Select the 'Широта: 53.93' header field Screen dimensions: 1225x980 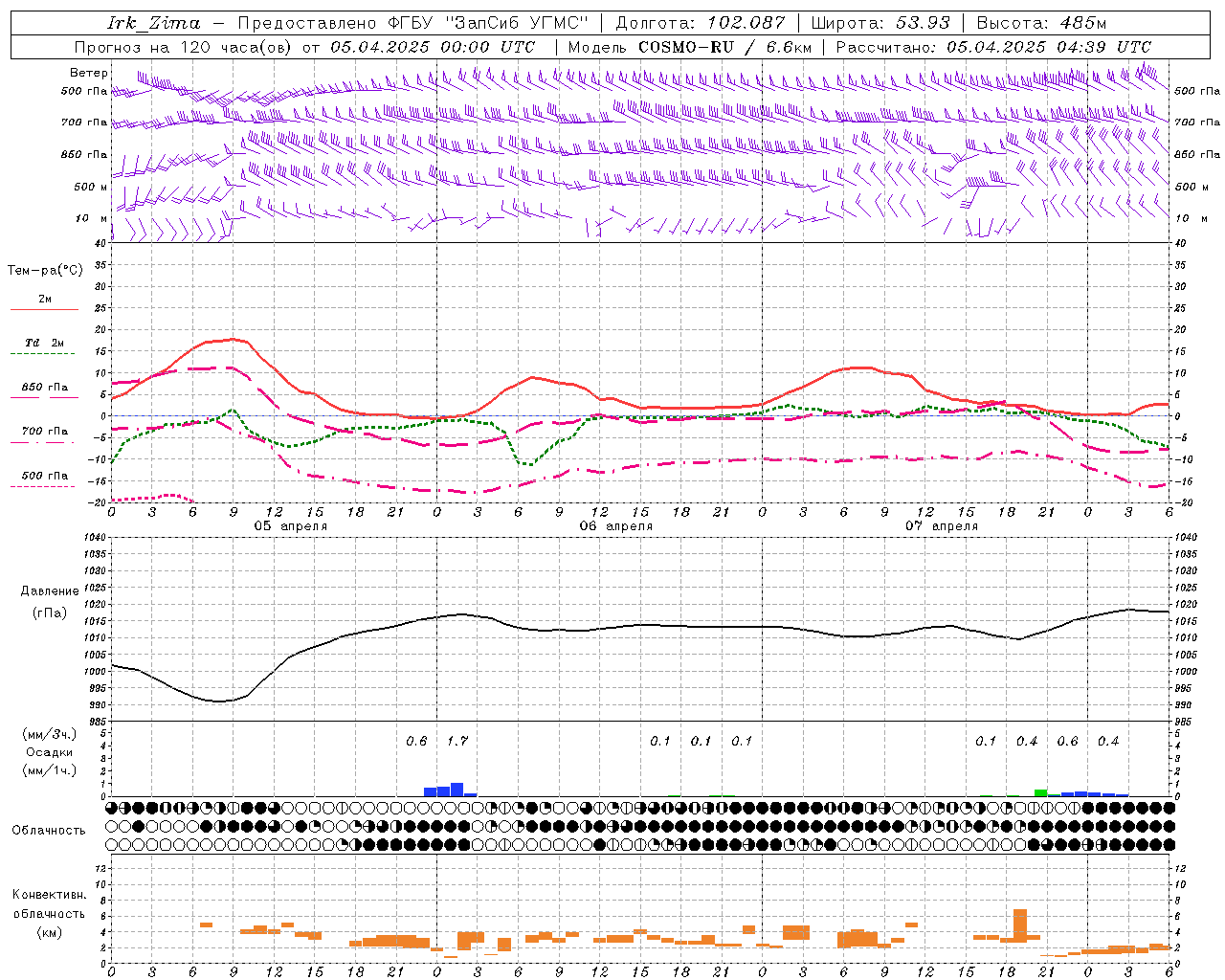tap(880, 23)
